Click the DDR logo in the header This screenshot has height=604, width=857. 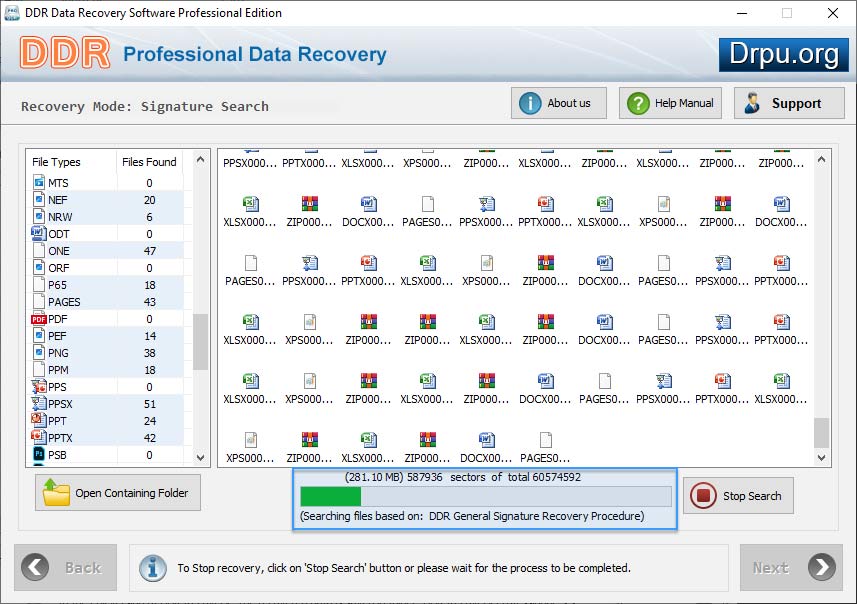click(x=65, y=53)
